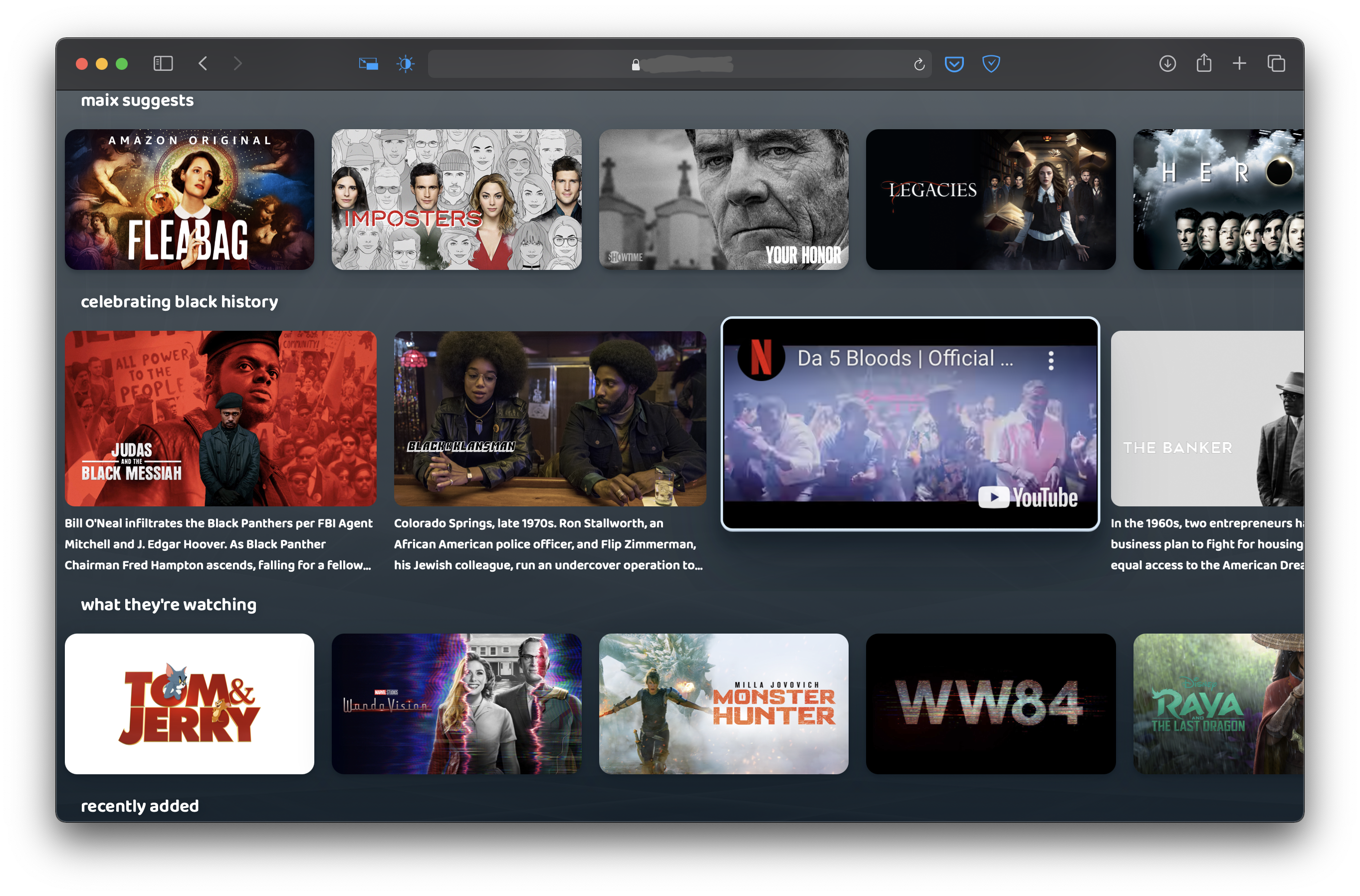The width and height of the screenshot is (1360, 896).
Task: Click the Share toolbar icon
Action: 1203,63
